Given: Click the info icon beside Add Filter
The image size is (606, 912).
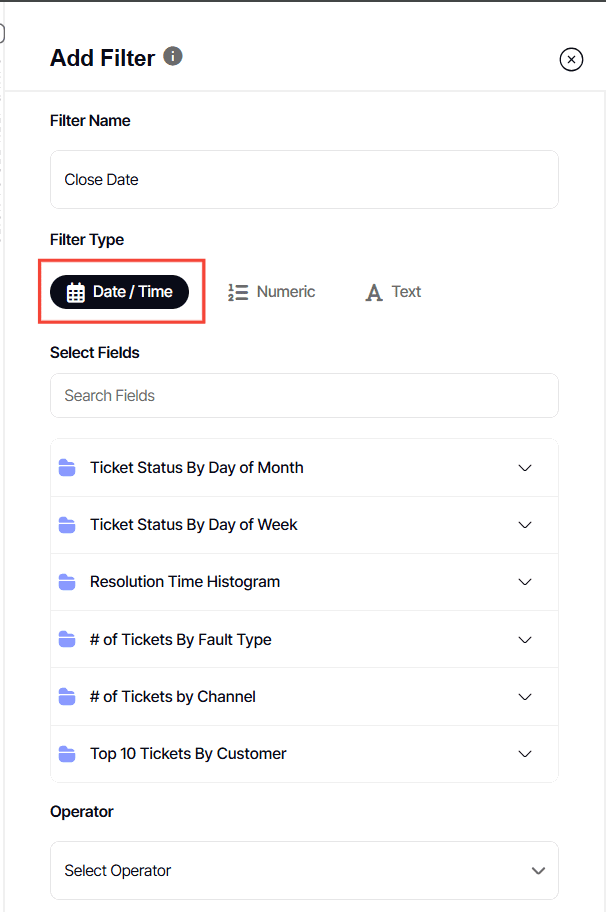Looking at the screenshot, I should (x=173, y=56).
